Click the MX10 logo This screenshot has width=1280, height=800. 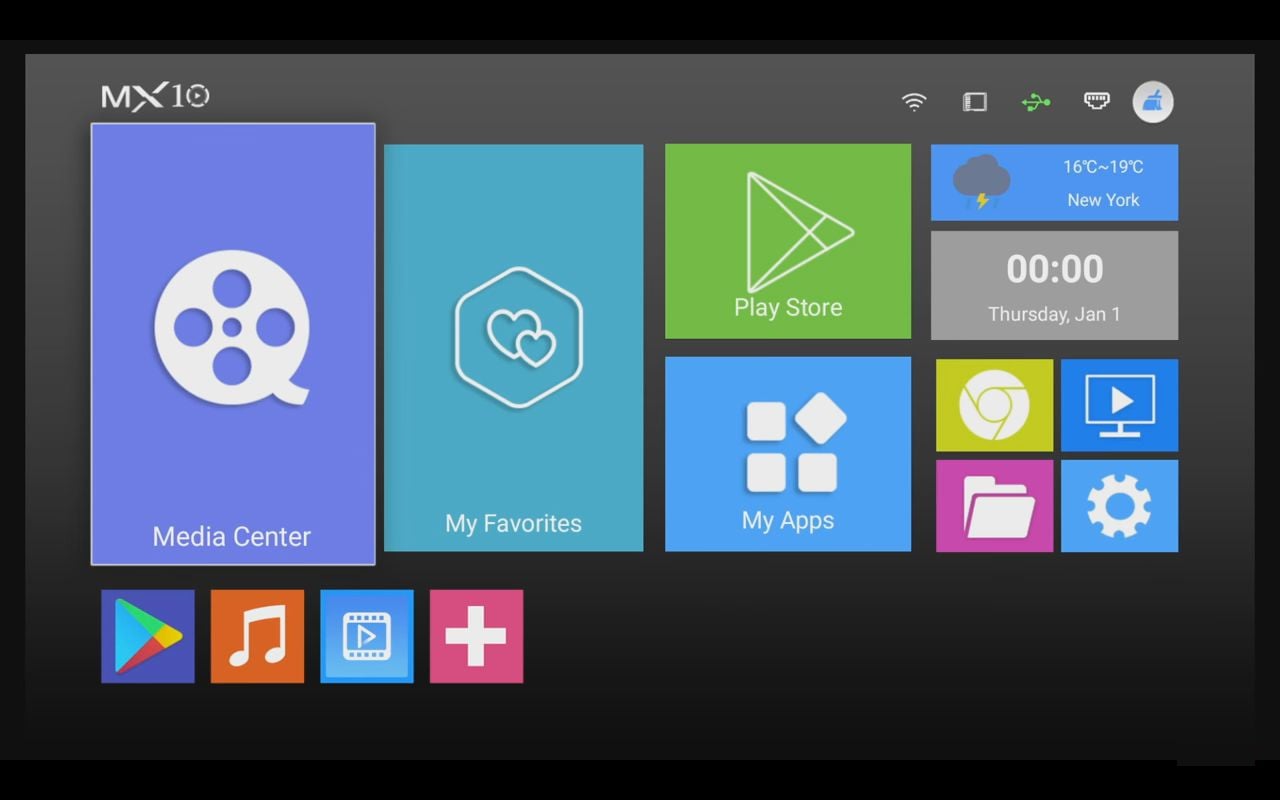coord(155,96)
